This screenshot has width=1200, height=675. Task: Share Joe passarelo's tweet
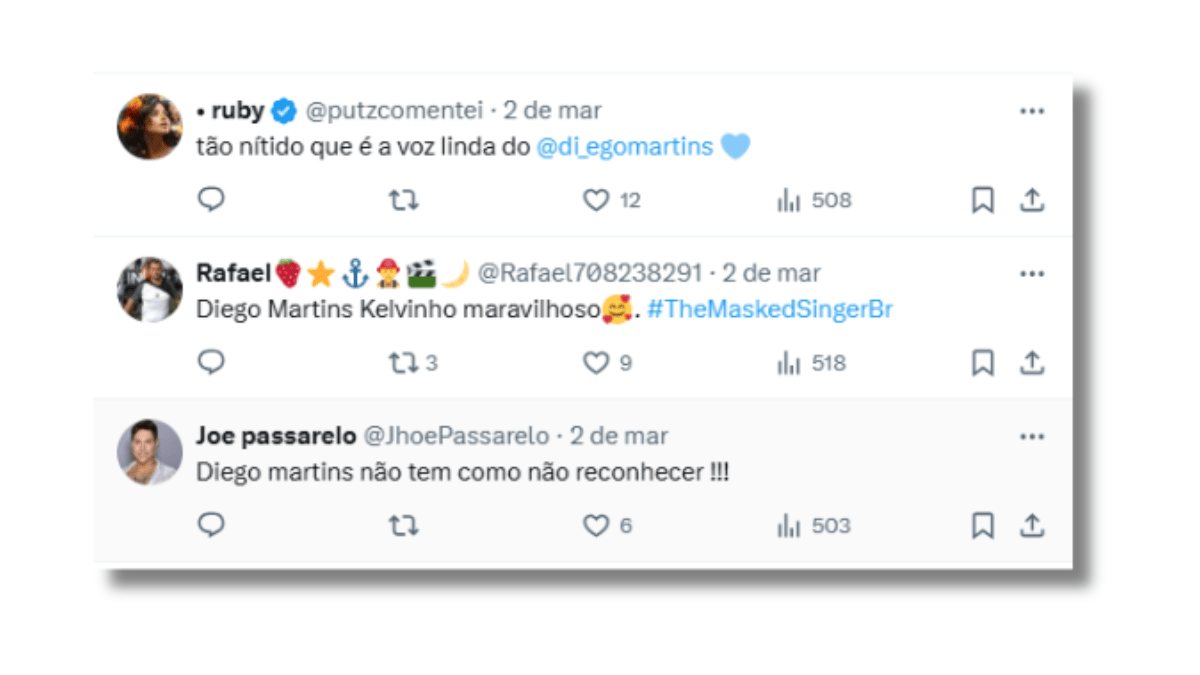(1034, 524)
